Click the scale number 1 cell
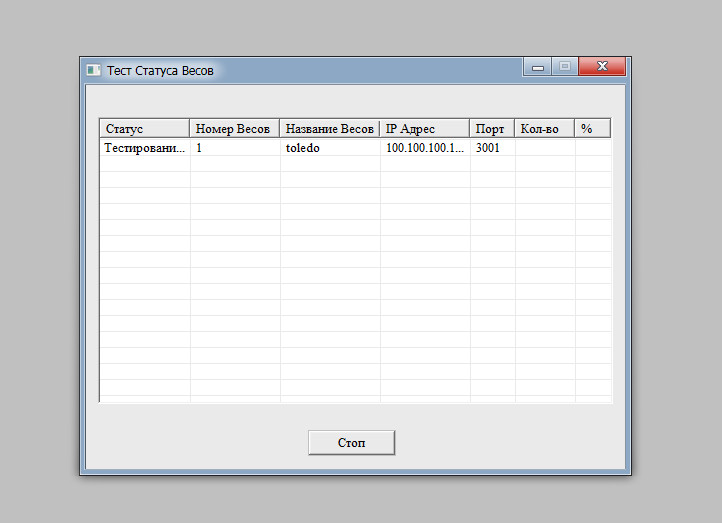 [x=234, y=148]
